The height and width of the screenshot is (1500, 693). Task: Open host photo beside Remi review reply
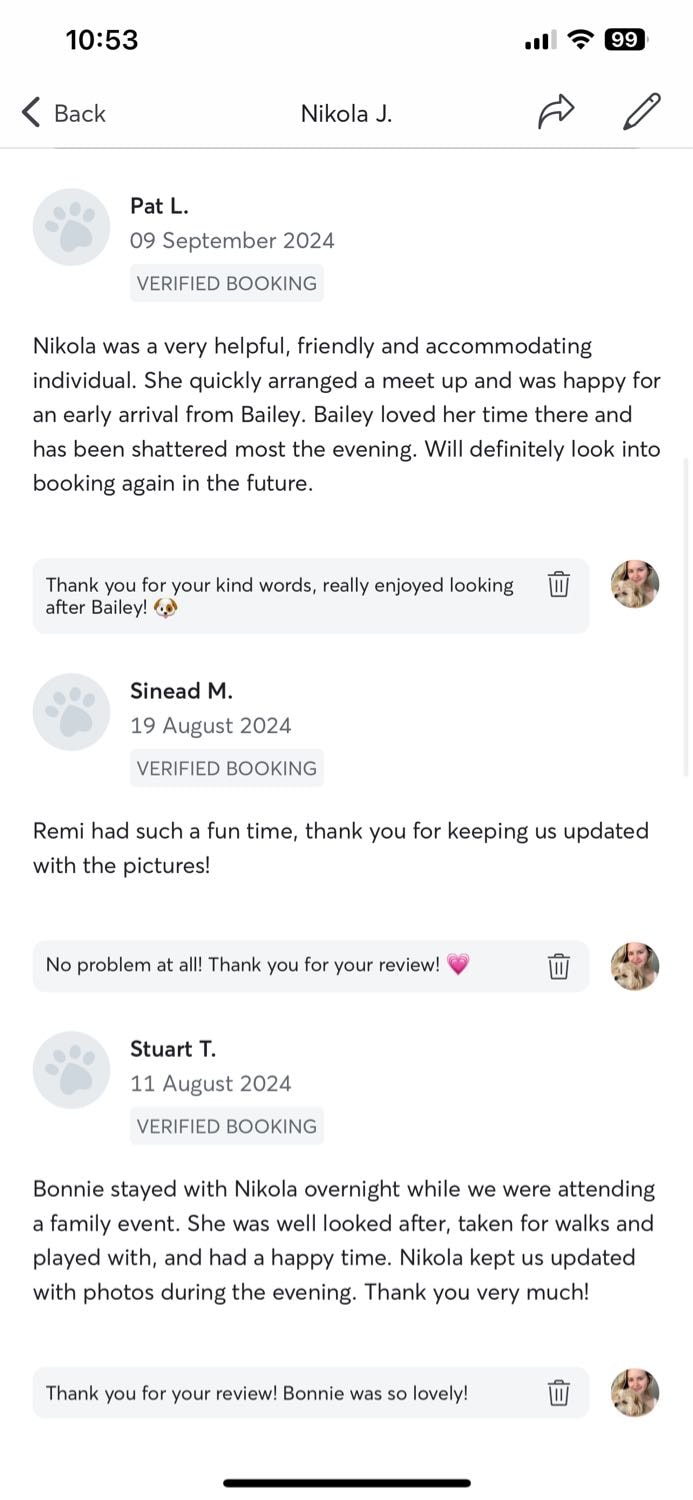635,966
